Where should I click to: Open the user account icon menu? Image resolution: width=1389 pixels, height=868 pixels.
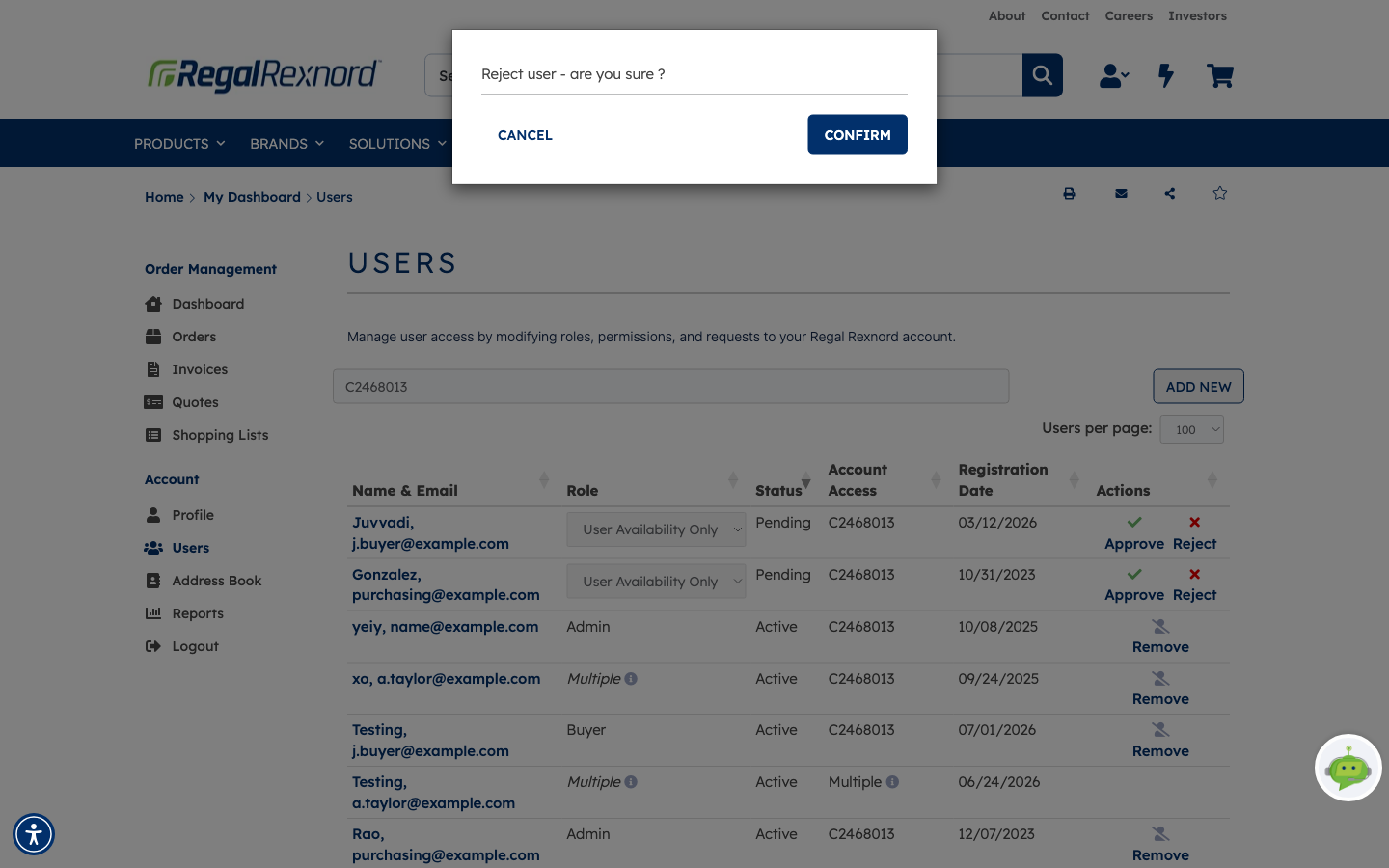pyautogui.click(x=1114, y=75)
